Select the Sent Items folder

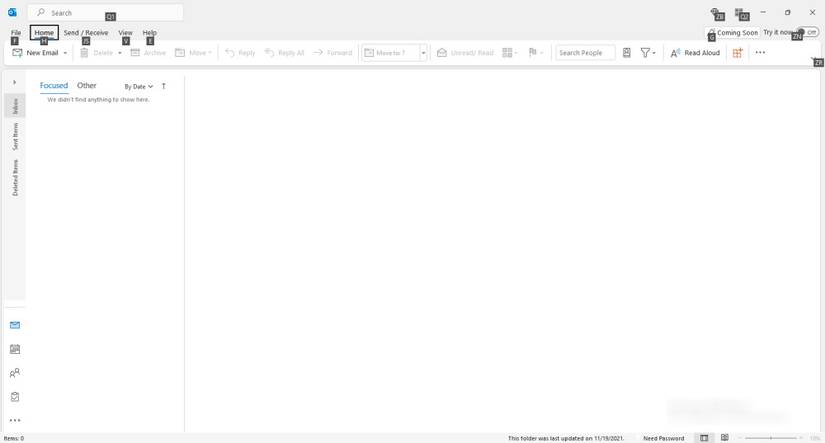tap(15, 136)
